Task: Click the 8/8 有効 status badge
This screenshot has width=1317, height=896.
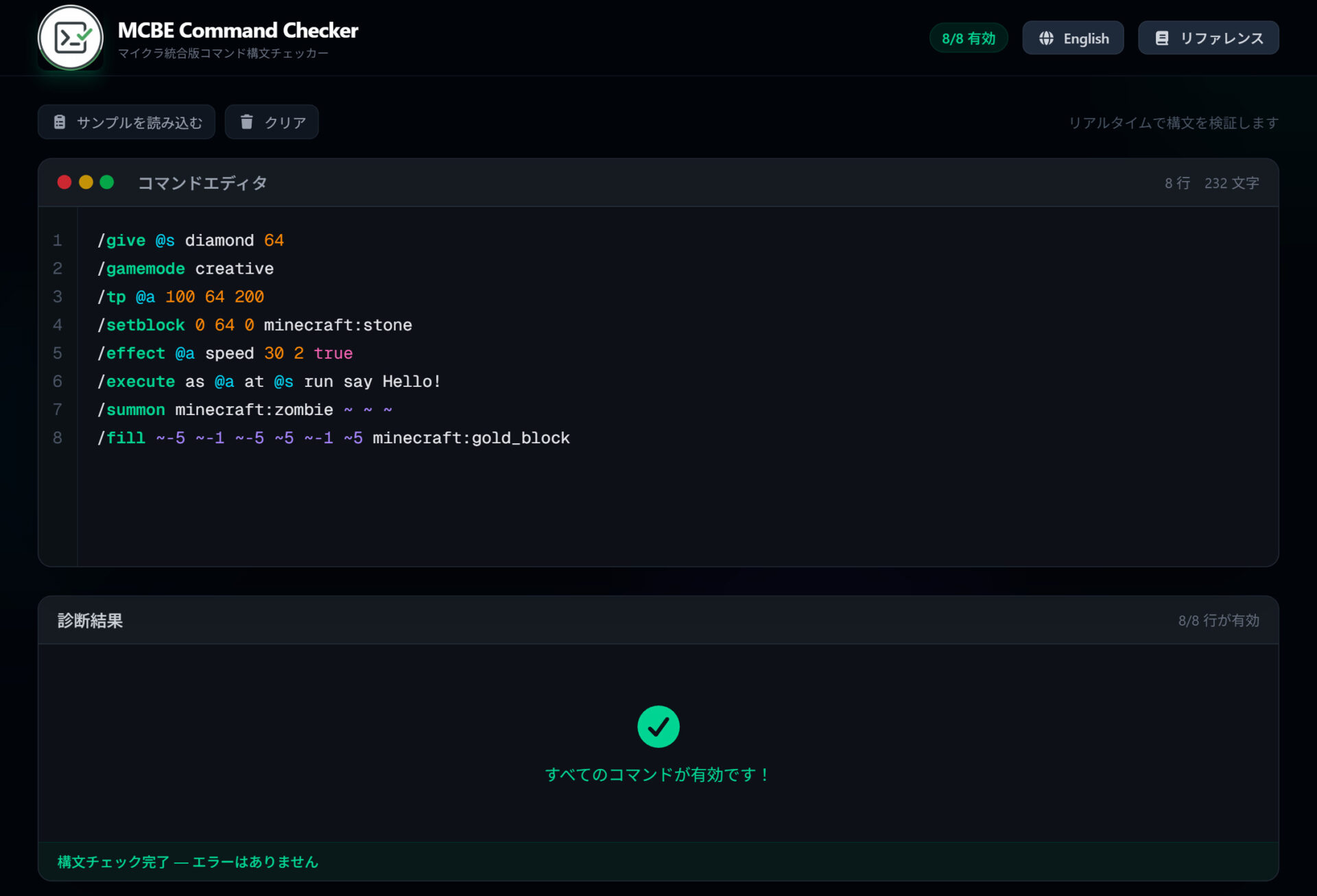Action: pos(969,38)
